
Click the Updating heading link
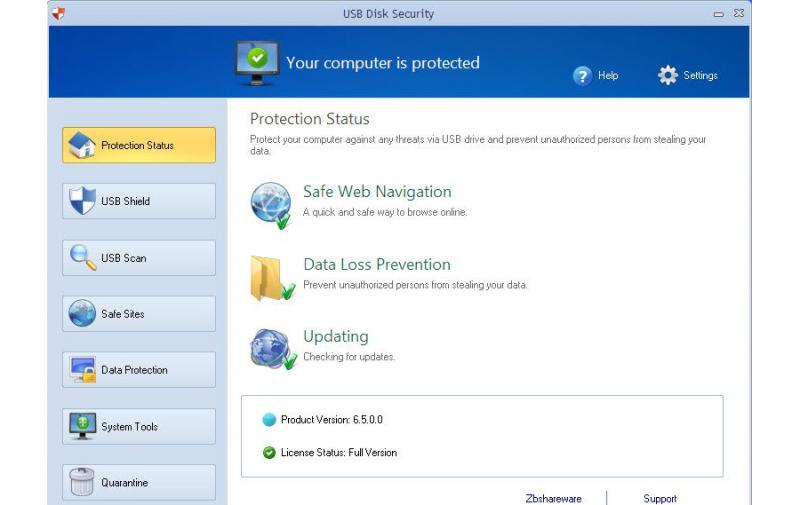pos(336,337)
